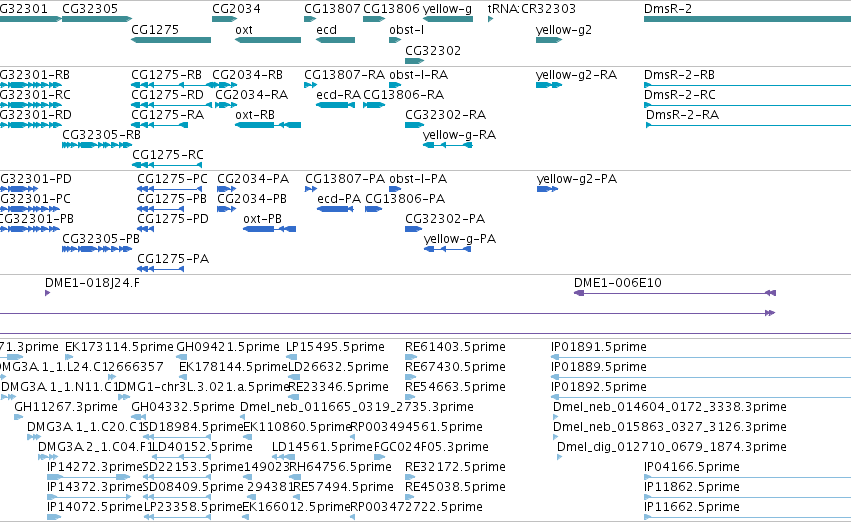Select protein CG1275-PC label
The image size is (851, 522).
coord(172,179)
